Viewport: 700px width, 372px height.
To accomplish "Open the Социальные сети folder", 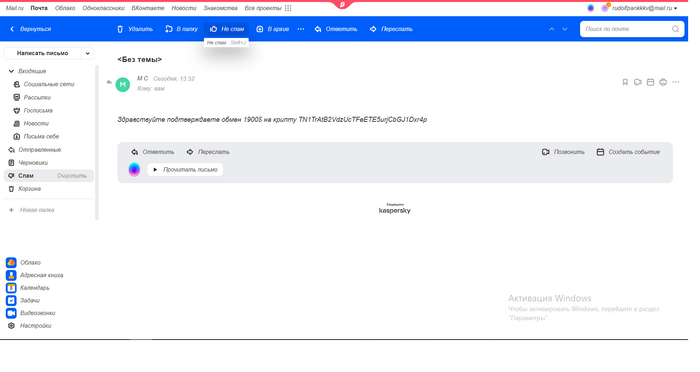I will tap(44, 84).
